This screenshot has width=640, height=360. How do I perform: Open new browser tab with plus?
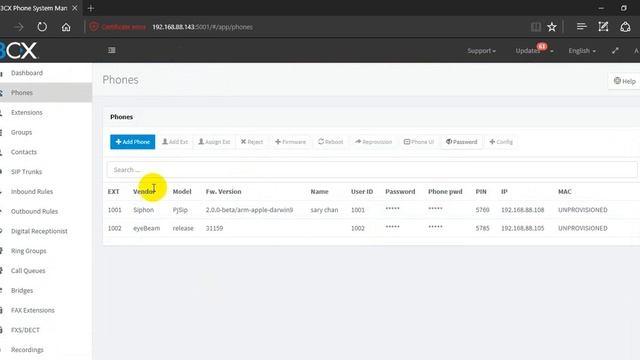pyautogui.click(x=91, y=8)
